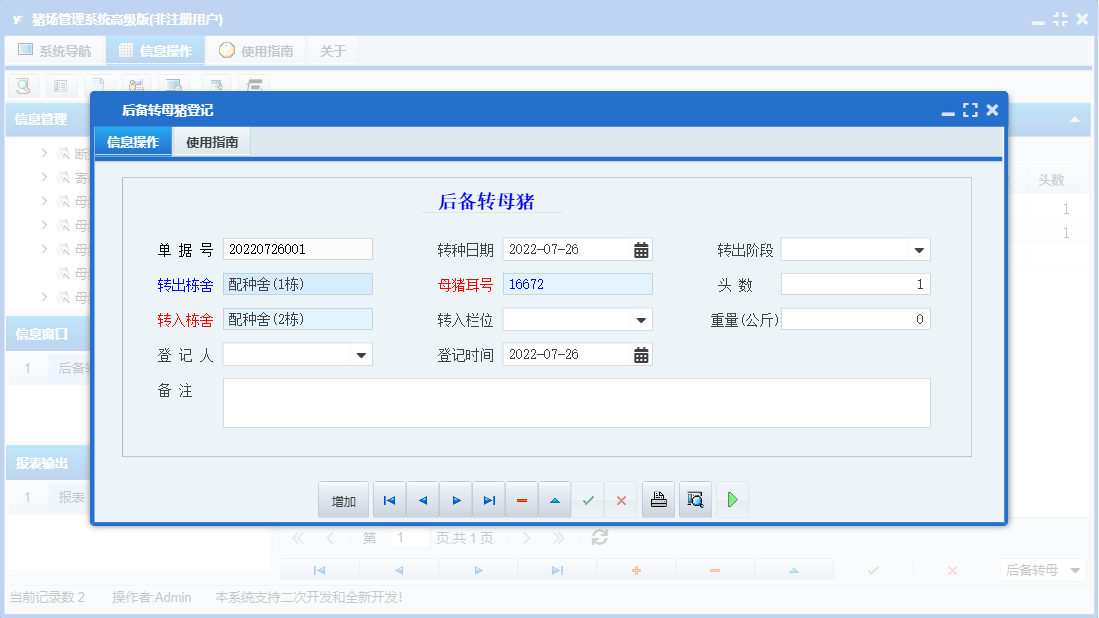Click inside the 备注 remarks field
This screenshot has width=1099, height=618.
pyautogui.click(x=576, y=402)
